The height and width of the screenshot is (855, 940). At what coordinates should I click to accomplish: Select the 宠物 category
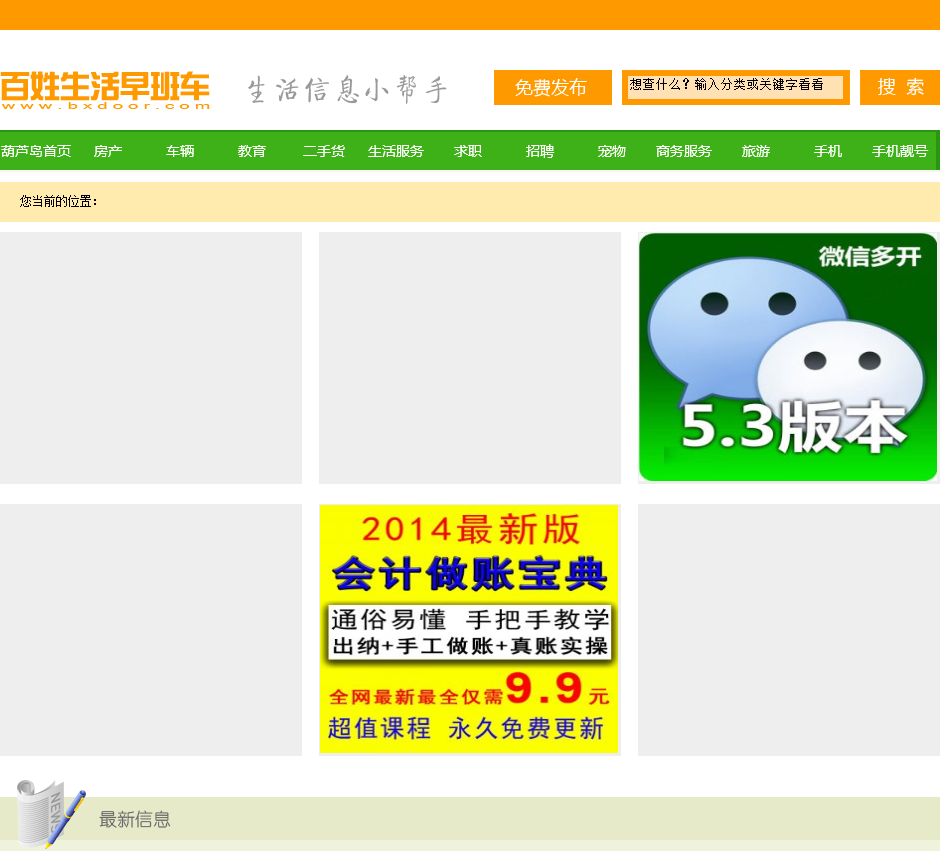coord(611,151)
